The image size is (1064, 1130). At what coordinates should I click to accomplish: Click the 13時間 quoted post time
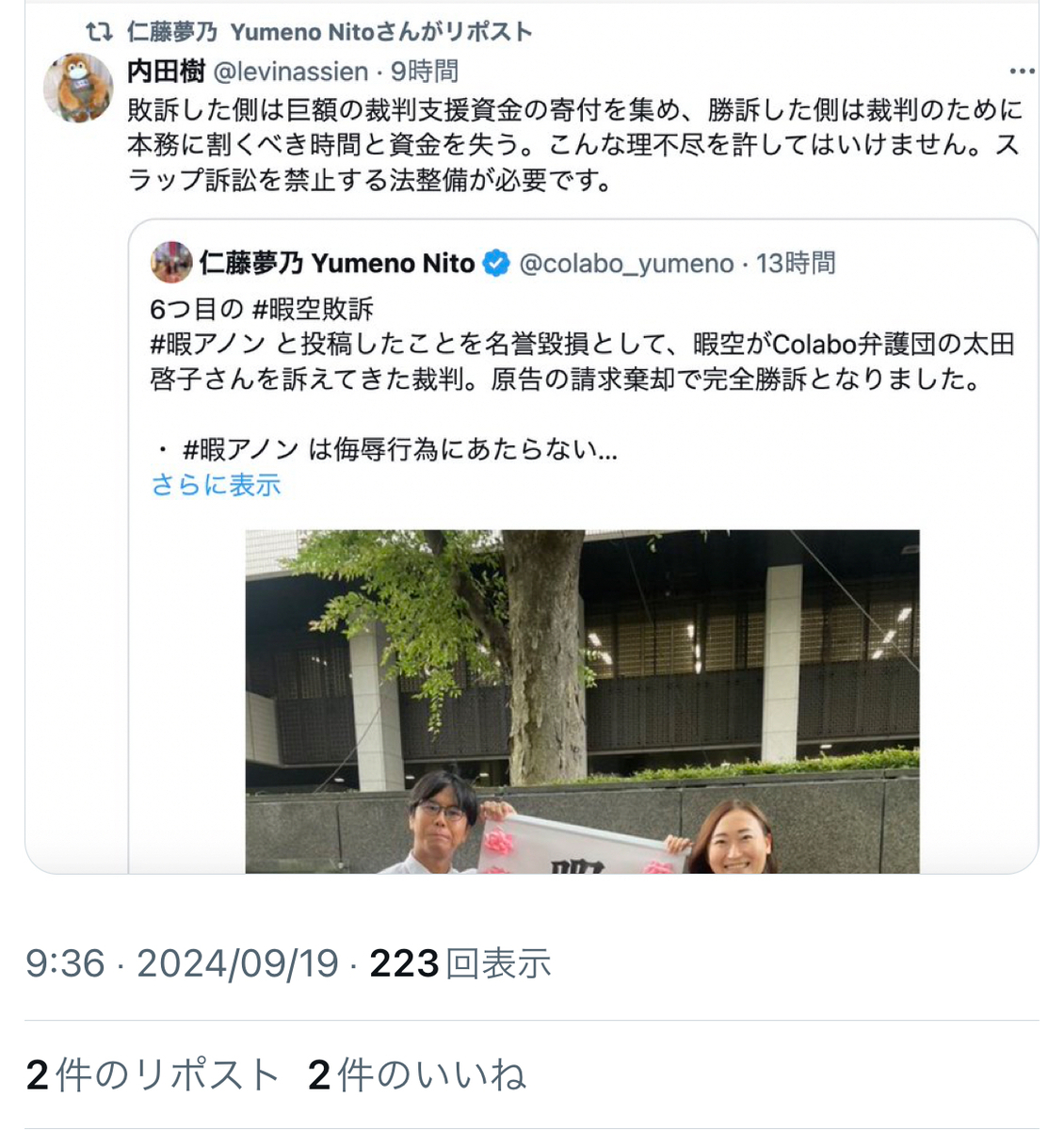[x=796, y=264]
